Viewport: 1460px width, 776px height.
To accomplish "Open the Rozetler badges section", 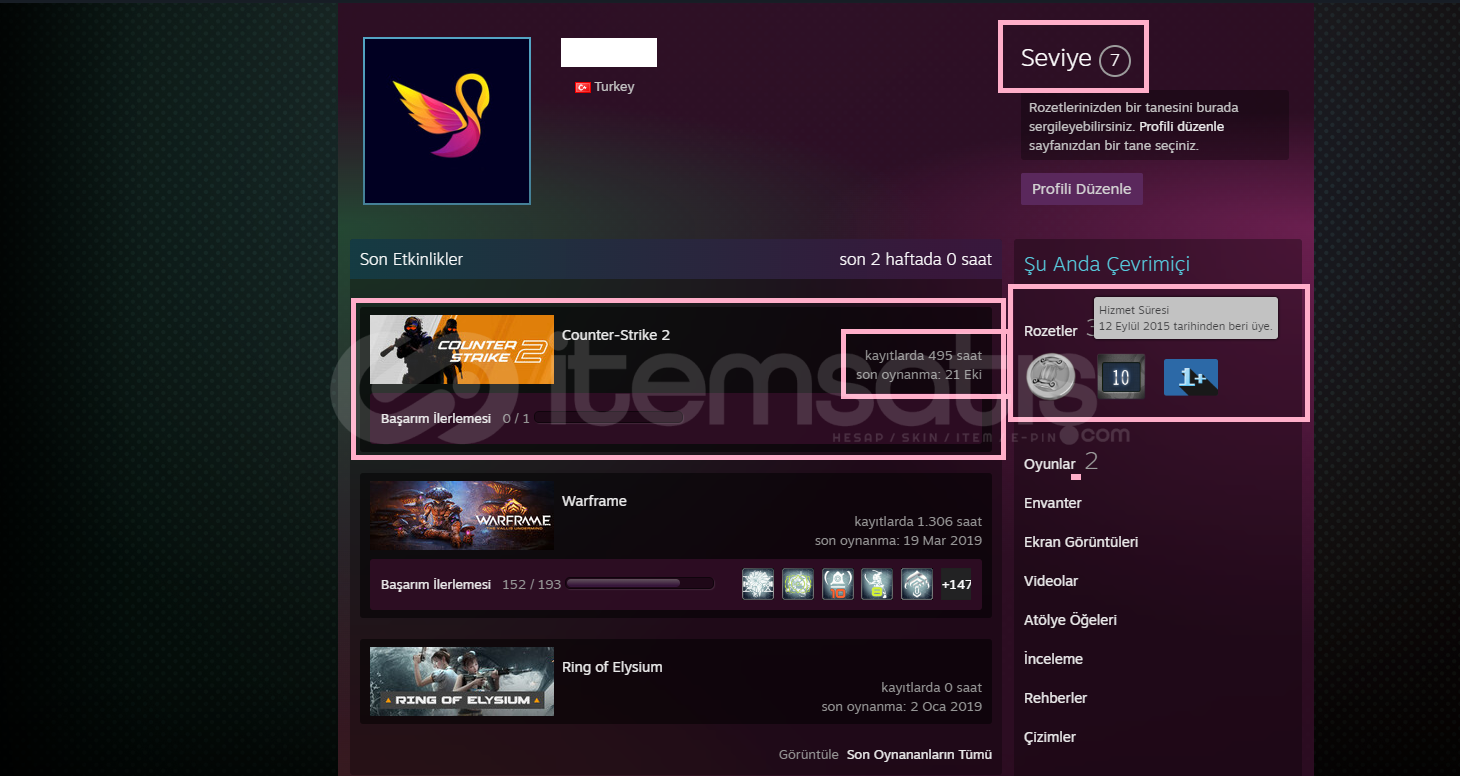I will click(x=1051, y=331).
